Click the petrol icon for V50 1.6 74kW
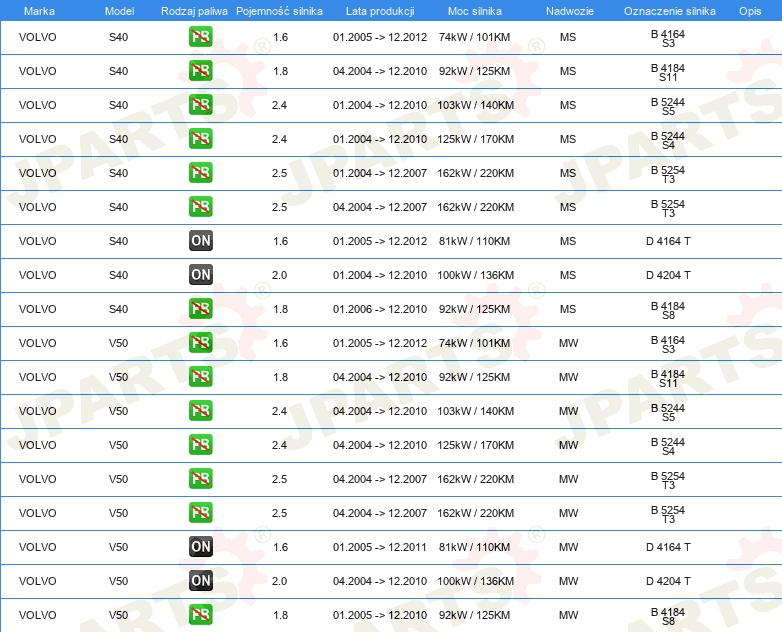This screenshot has height=632, width=782. tap(200, 343)
